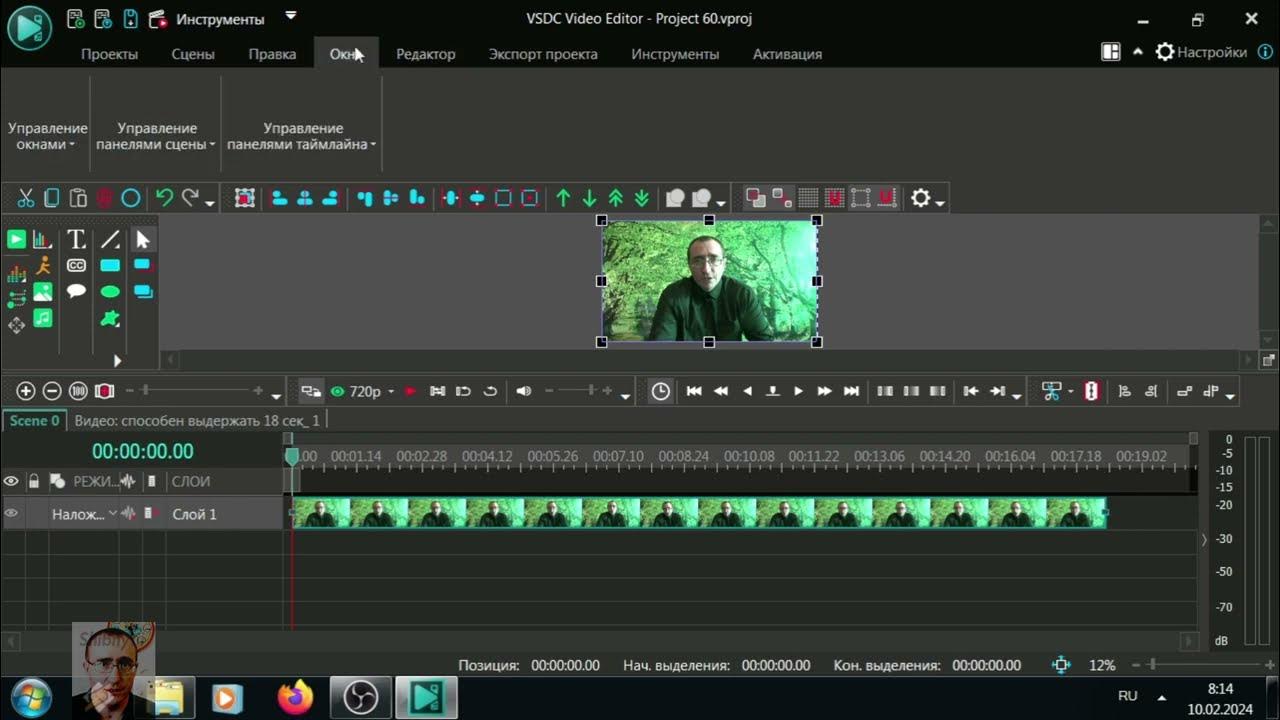1280x720 pixels.
Task: Select the ellipse shape tool
Action: click(x=110, y=292)
